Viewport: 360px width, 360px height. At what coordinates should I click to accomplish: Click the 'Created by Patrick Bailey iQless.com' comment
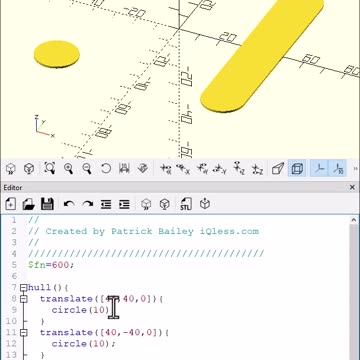(x=144, y=231)
